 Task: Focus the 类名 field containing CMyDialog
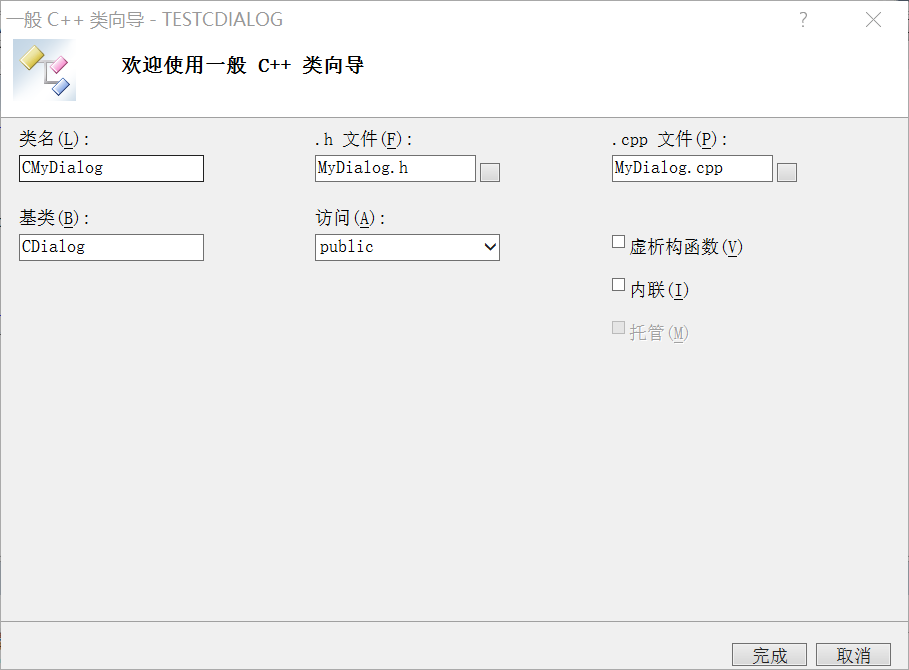pos(111,168)
